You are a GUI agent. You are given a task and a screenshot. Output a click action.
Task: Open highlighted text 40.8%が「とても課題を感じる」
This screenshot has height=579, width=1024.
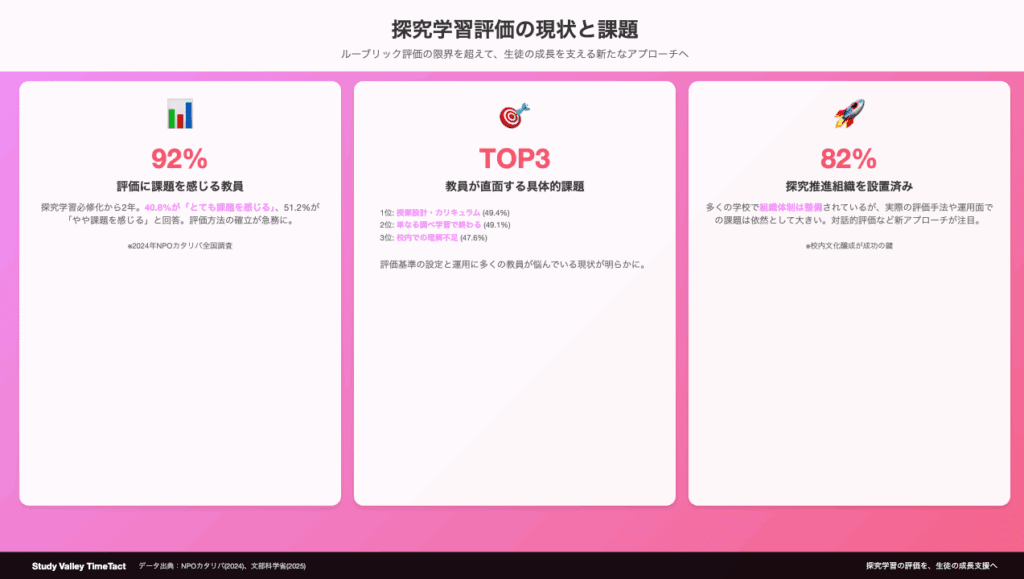click(209, 207)
